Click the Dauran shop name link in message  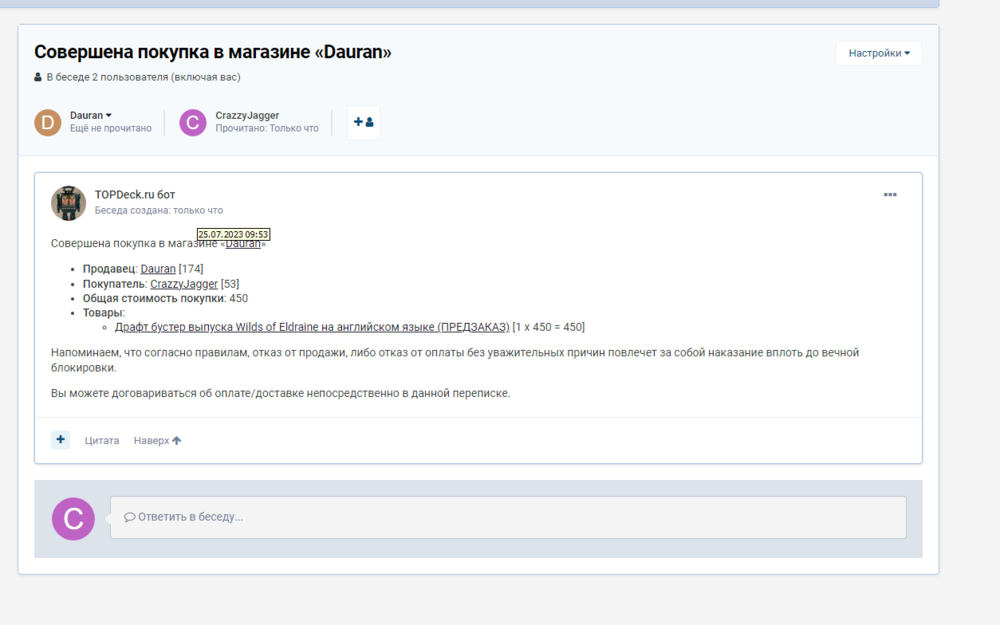(243, 243)
